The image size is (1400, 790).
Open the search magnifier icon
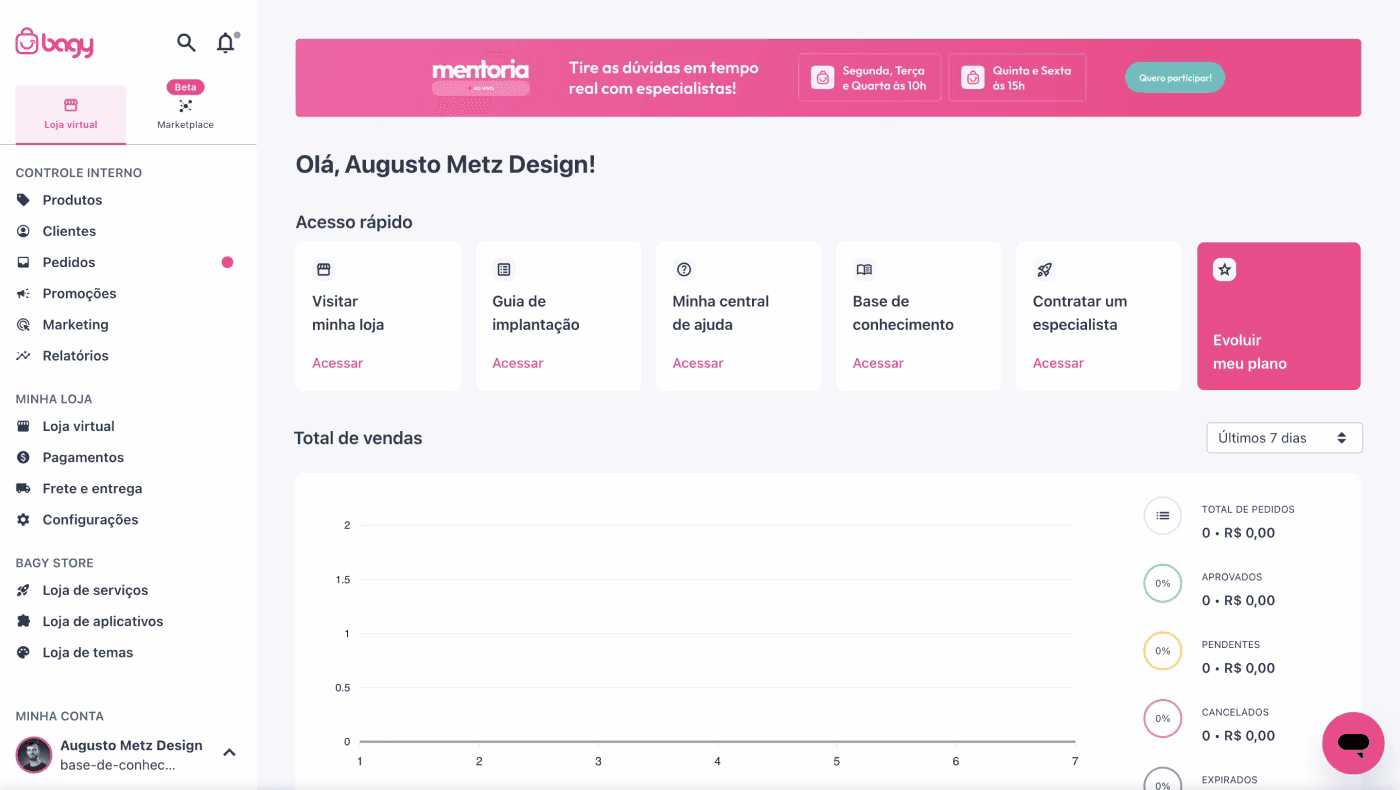click(x=186, y=42)
